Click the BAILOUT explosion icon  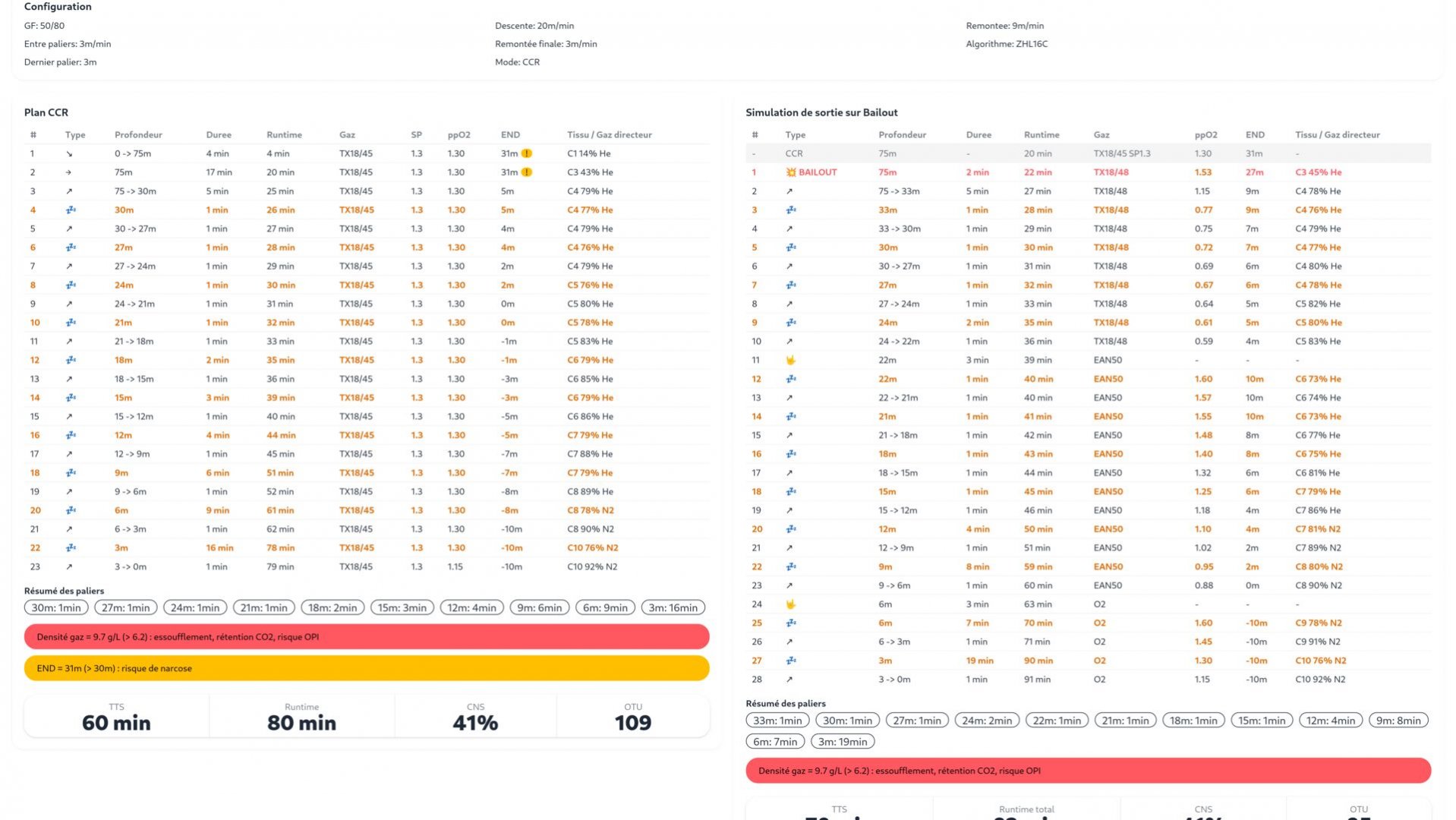pyautogui.click(x=790, y=172)
